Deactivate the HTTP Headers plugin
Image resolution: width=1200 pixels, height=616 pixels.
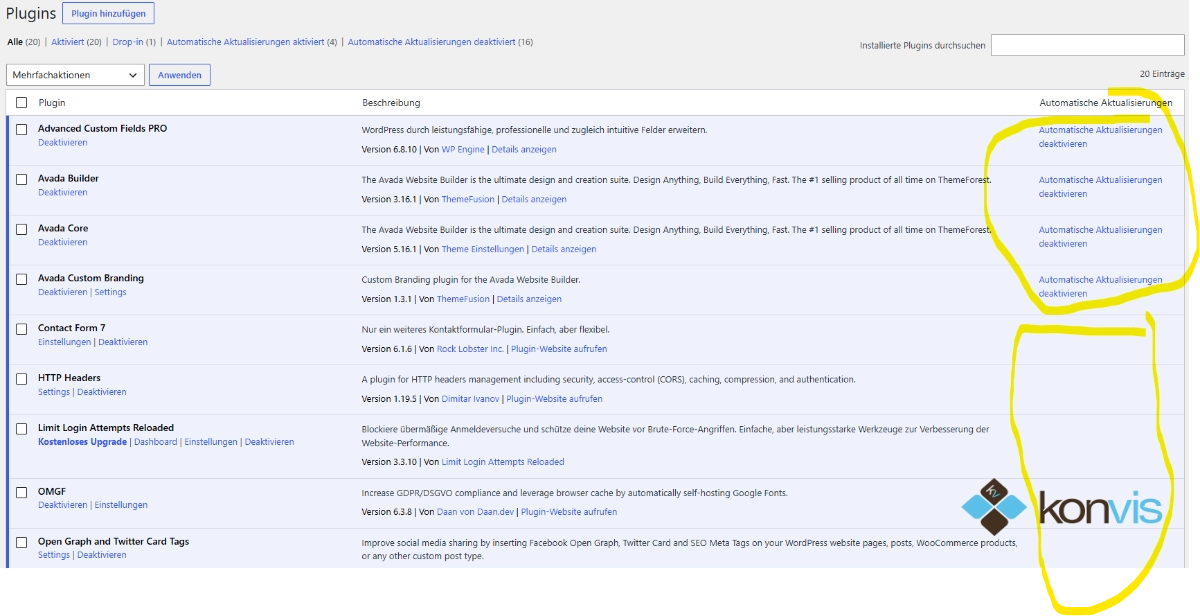(x=102, y=392)
